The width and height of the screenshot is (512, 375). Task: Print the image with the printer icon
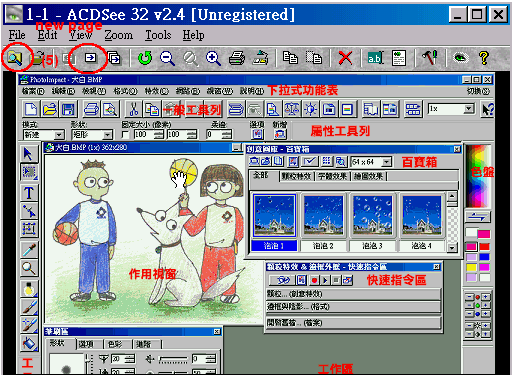pyautogui.click(x=237, y=58)
